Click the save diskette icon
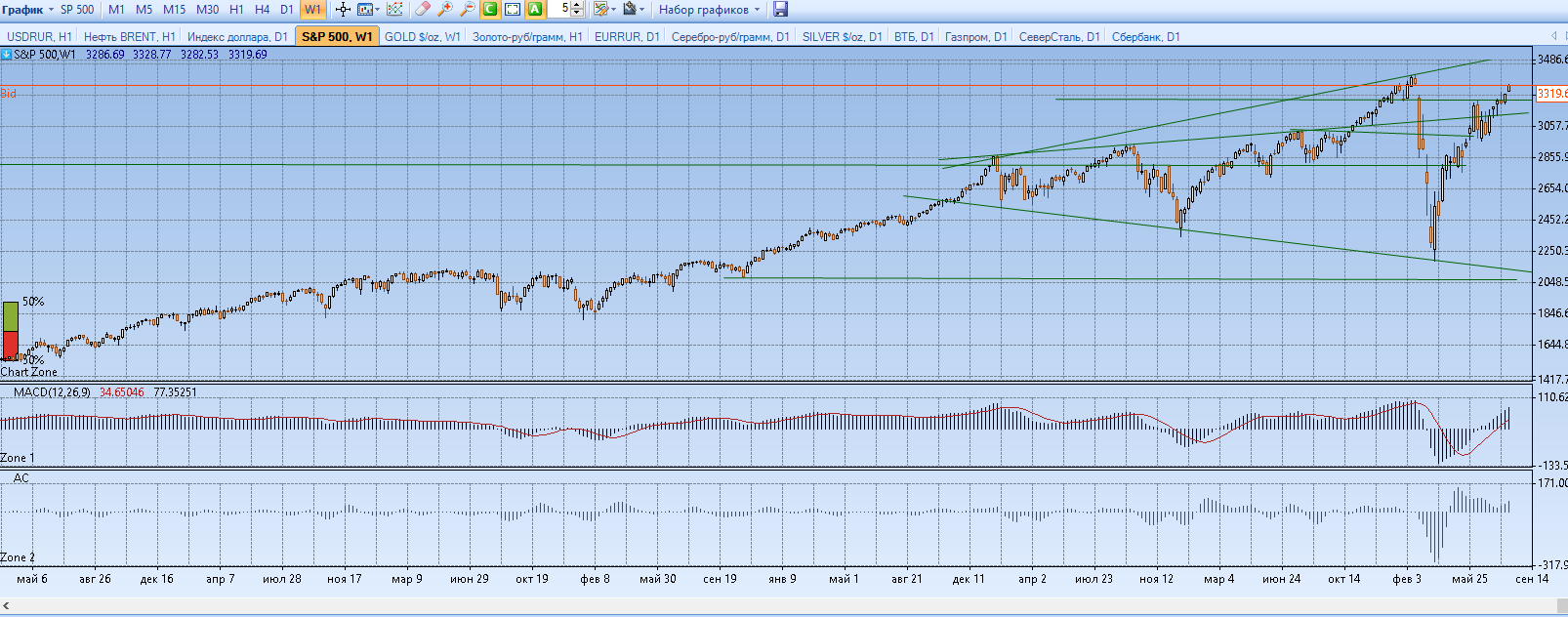The width and height of the screenshot is (1568, 617). pos(780,10)
